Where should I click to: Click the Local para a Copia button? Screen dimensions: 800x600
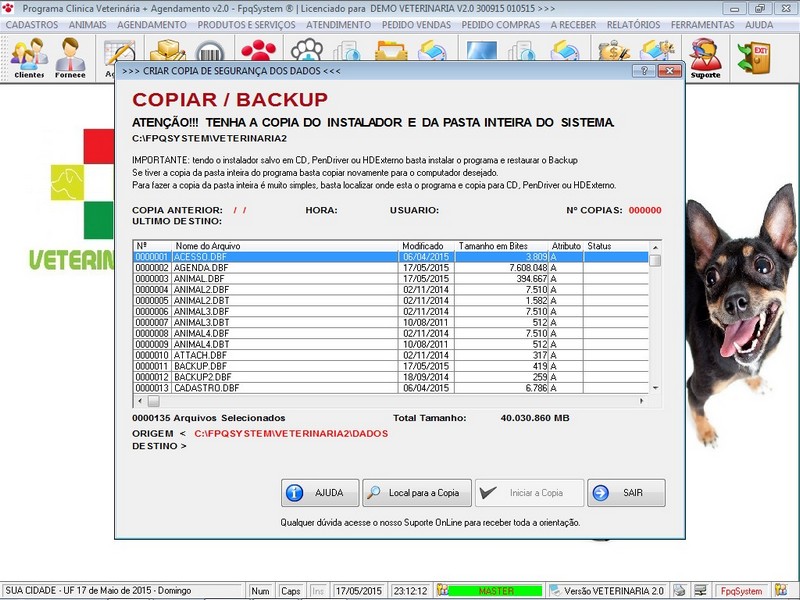click(417, 493)
